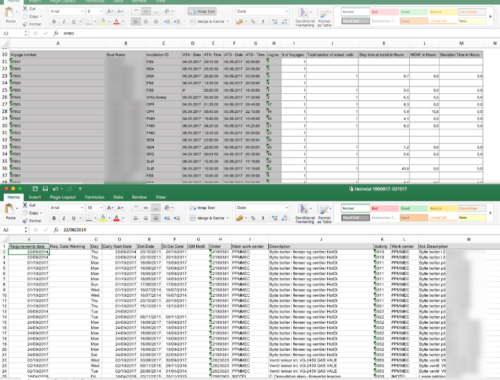Toggle Italic in lower window ribbon
Viewport: 500px width, 380px height.
tap(64, 218)
